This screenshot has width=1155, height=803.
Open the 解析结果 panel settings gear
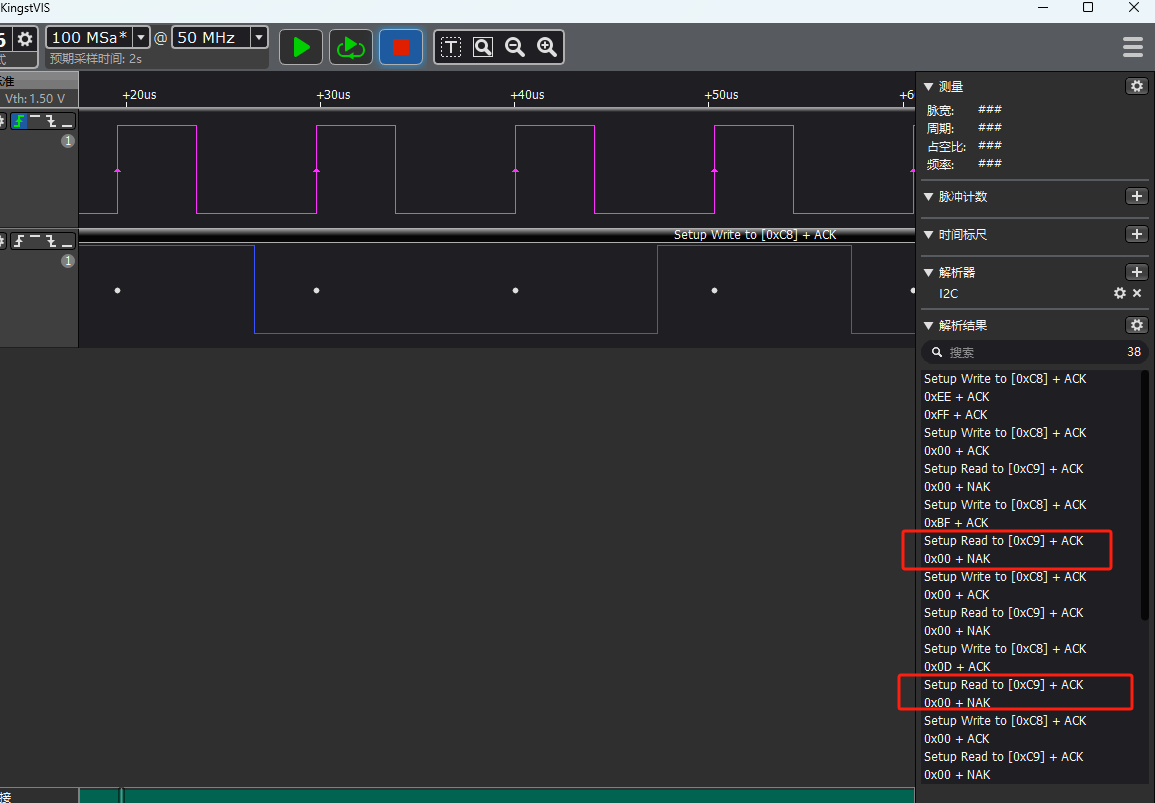coord(1137,325)
